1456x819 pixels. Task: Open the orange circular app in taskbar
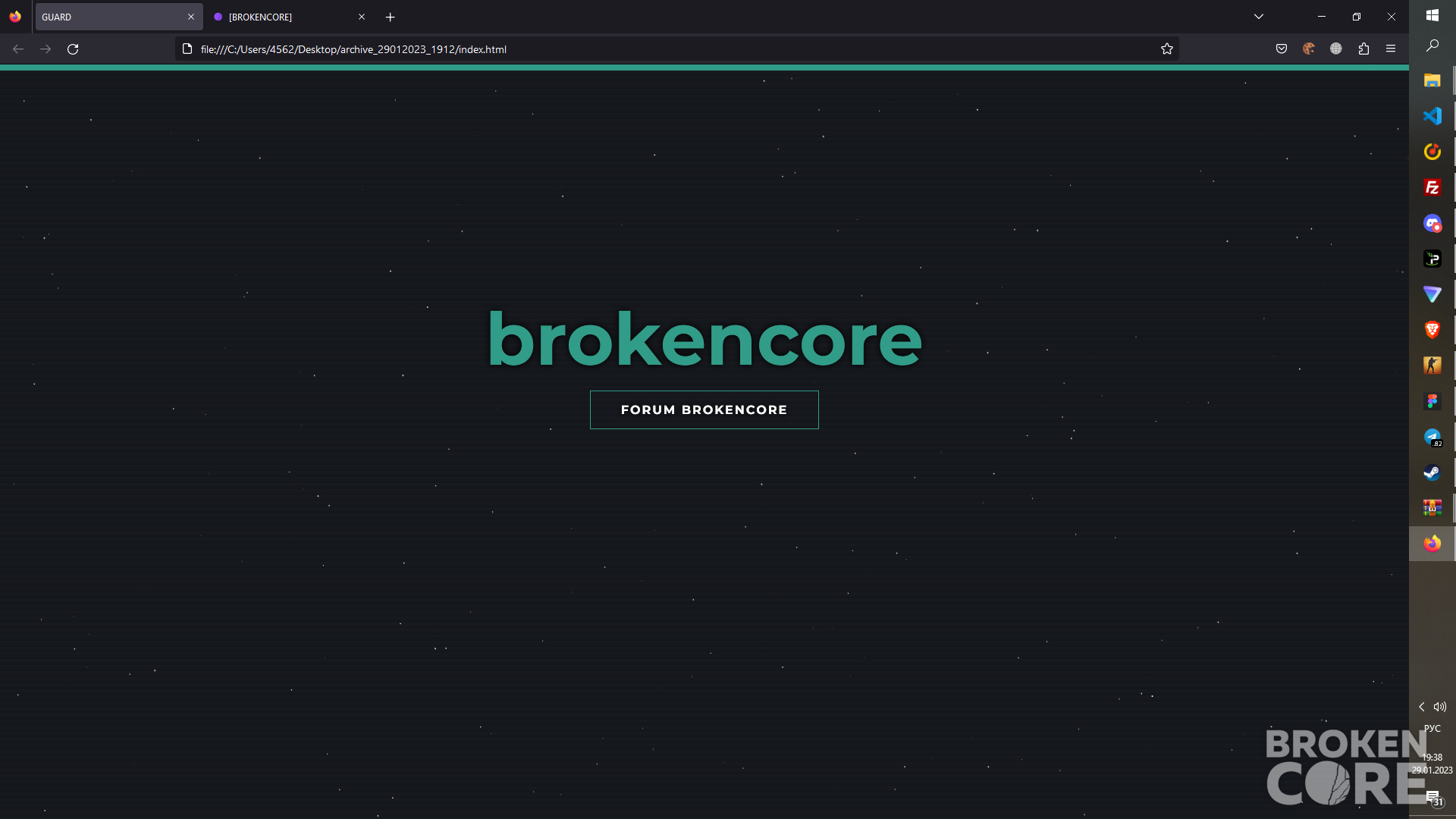tap(1432, 152)
